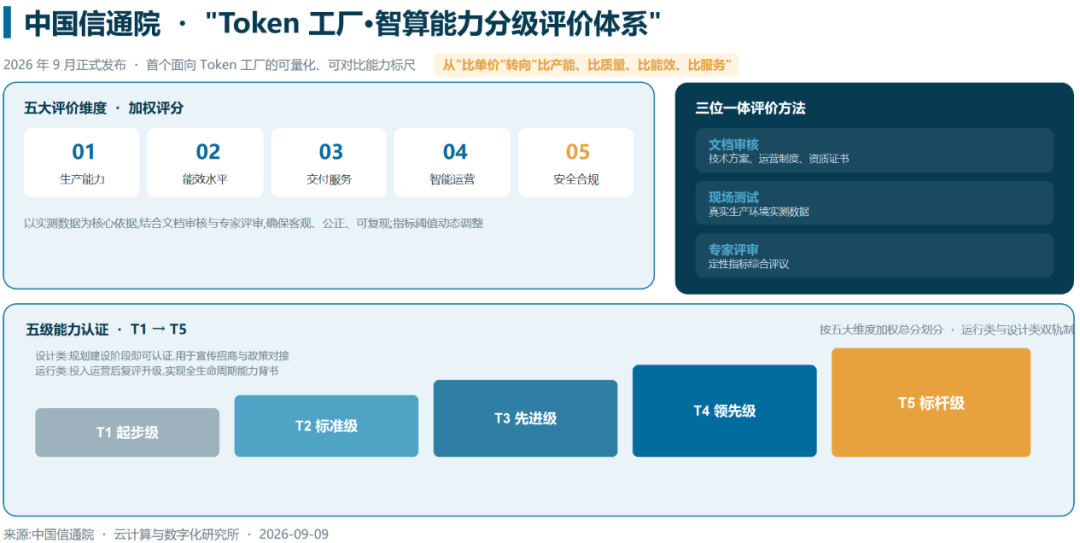Click the 04 智能运营 card

pos(452,163)
